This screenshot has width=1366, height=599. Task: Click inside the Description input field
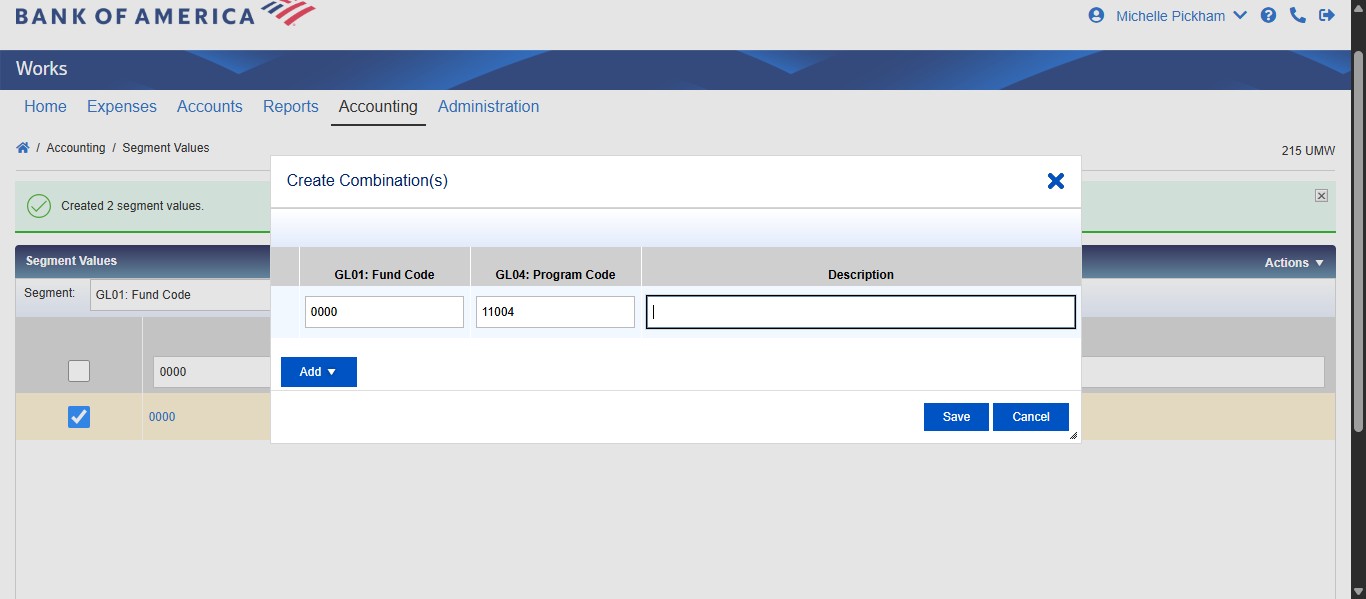[x=859, y=311]
